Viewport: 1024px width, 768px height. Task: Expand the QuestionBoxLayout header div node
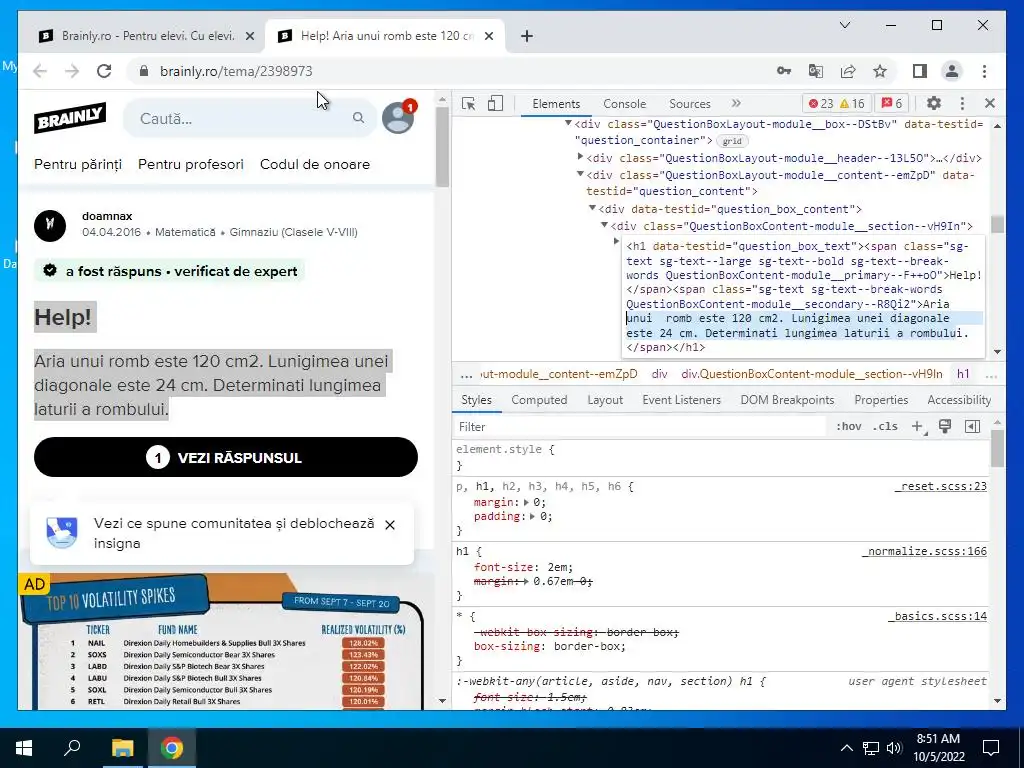pyautogui.click(x=580, y=157)
